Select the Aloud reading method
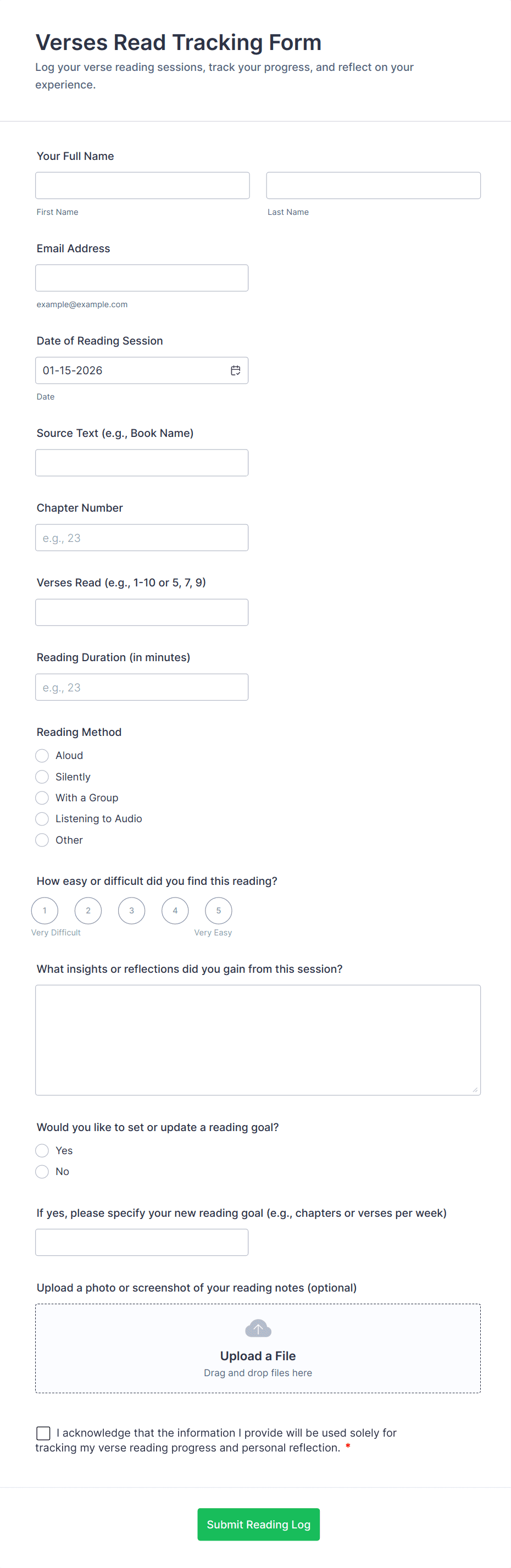Viewport: 511px width, 1568px height. (x=42, y=755)
